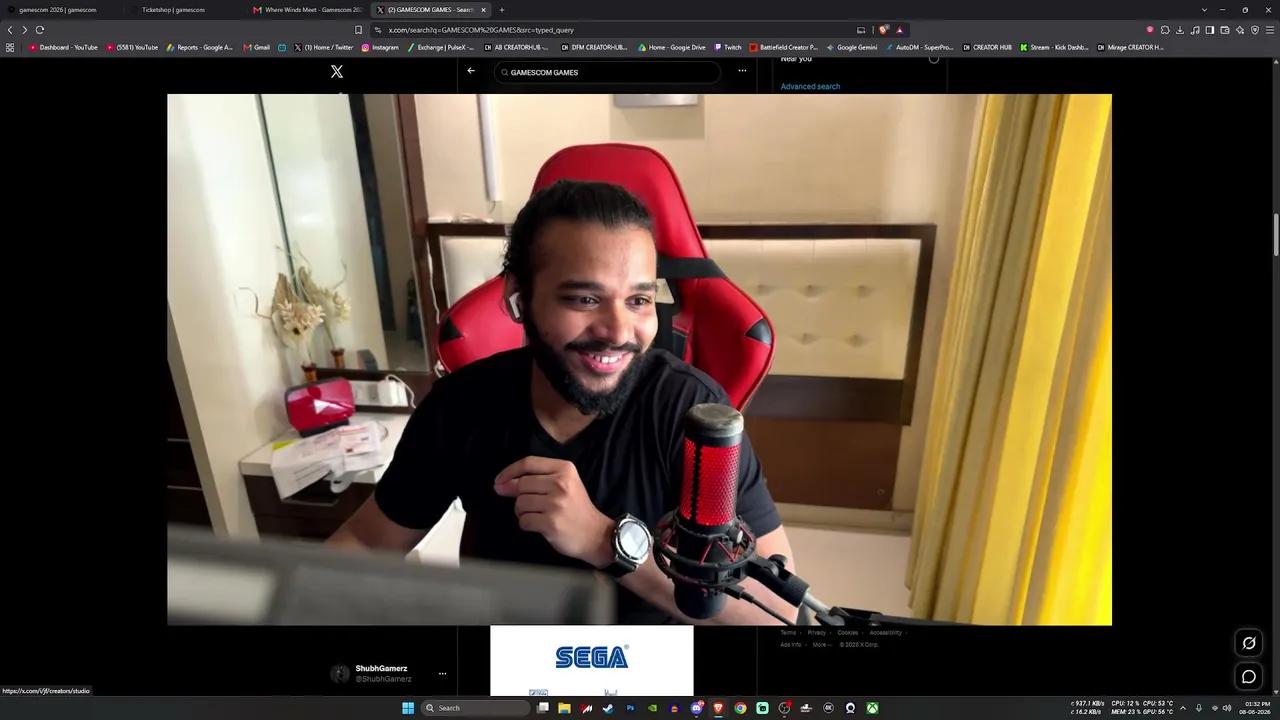Click the Advanced search link
1280x720 pixels.
[x=810, y=87]
